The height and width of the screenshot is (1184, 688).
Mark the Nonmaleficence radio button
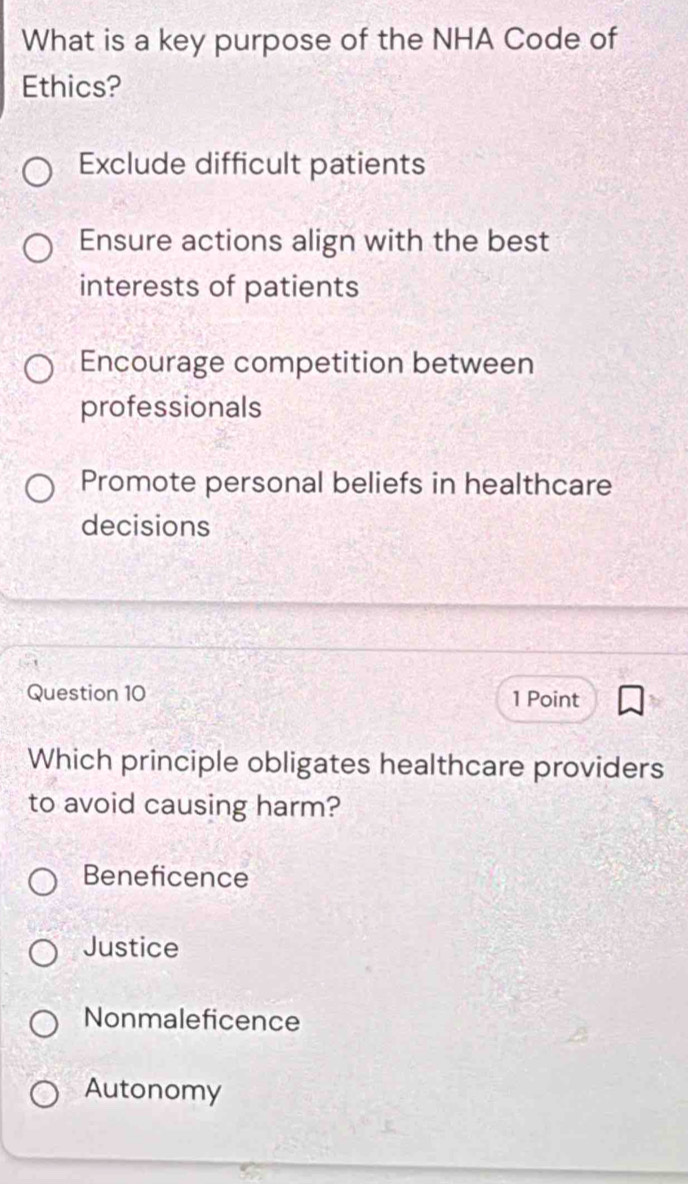(x=44, y=1025)
